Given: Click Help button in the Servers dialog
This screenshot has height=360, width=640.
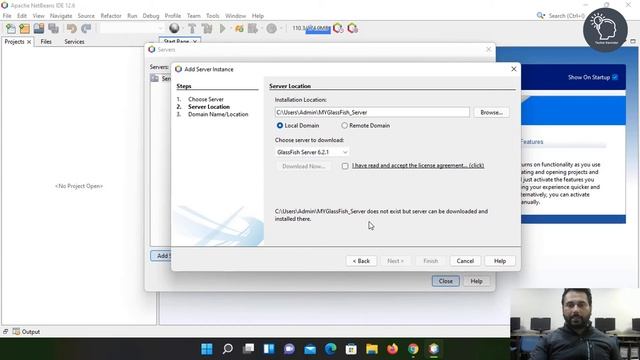Looking at the screenshot, I should [476, 281].
